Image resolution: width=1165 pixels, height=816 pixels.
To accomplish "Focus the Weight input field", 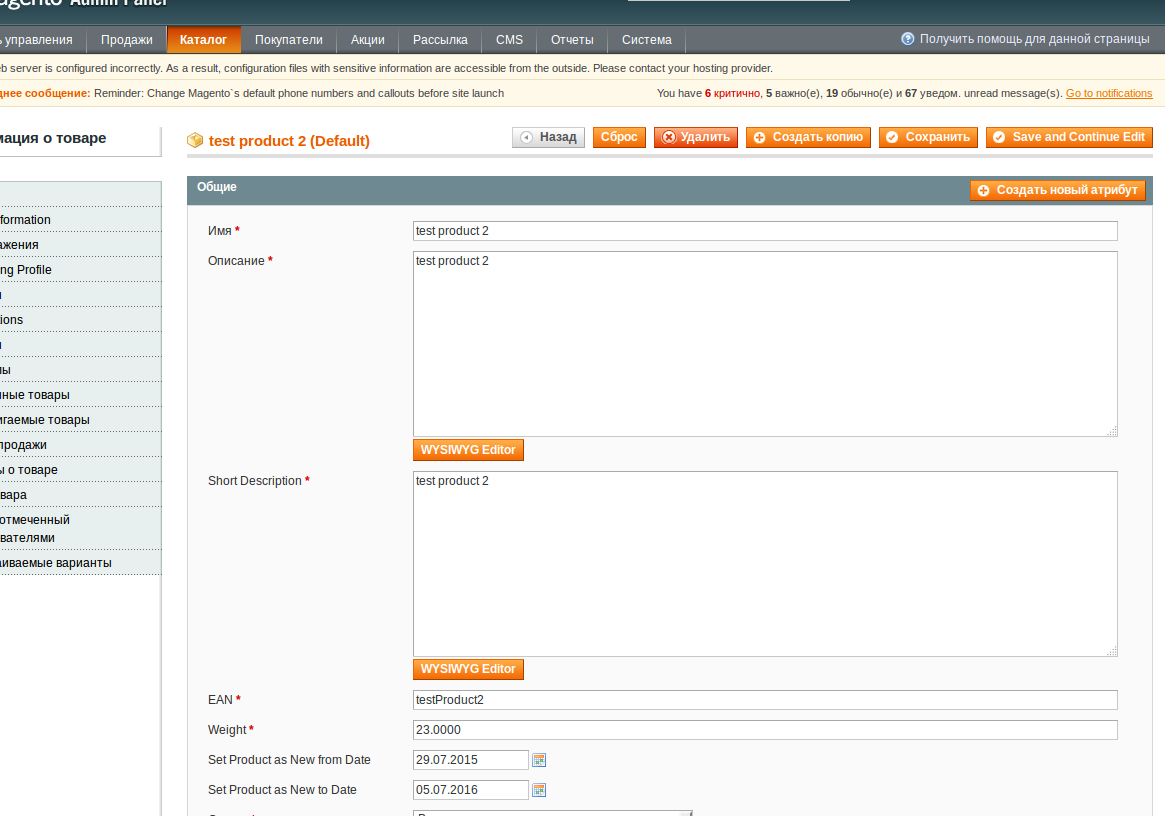I will tap(765, 730).
